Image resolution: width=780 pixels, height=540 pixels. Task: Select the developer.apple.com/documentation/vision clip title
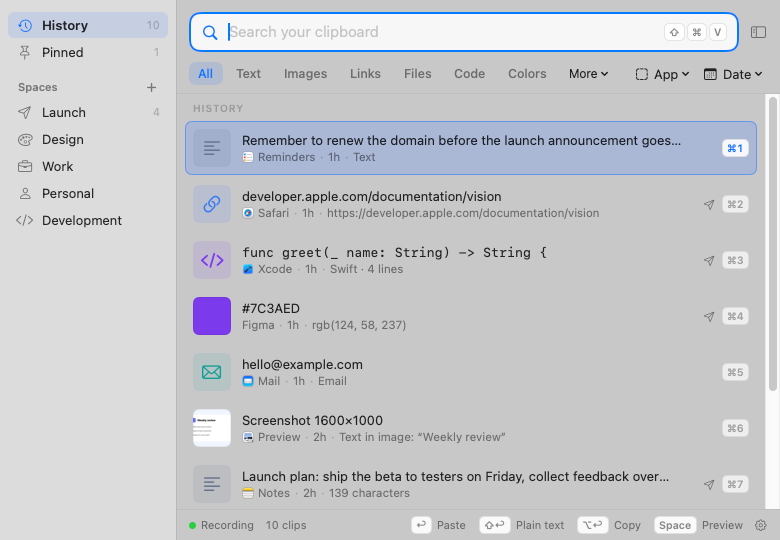point(372,196)
